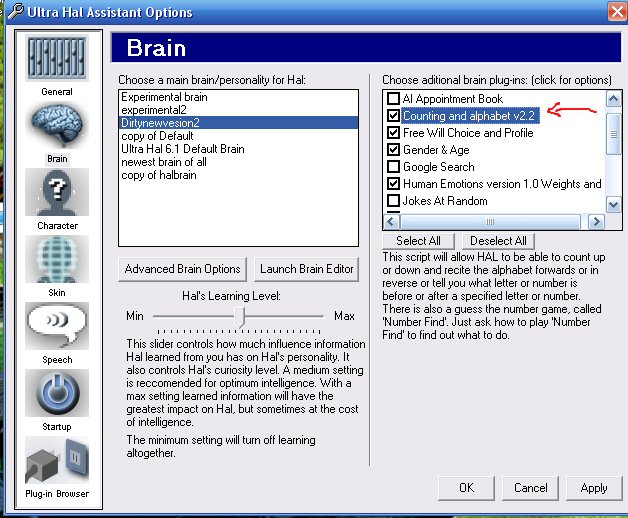Click the AI Appointment Book plug-in label
Viewport: 628px width, 518px height.
point(453,99)
